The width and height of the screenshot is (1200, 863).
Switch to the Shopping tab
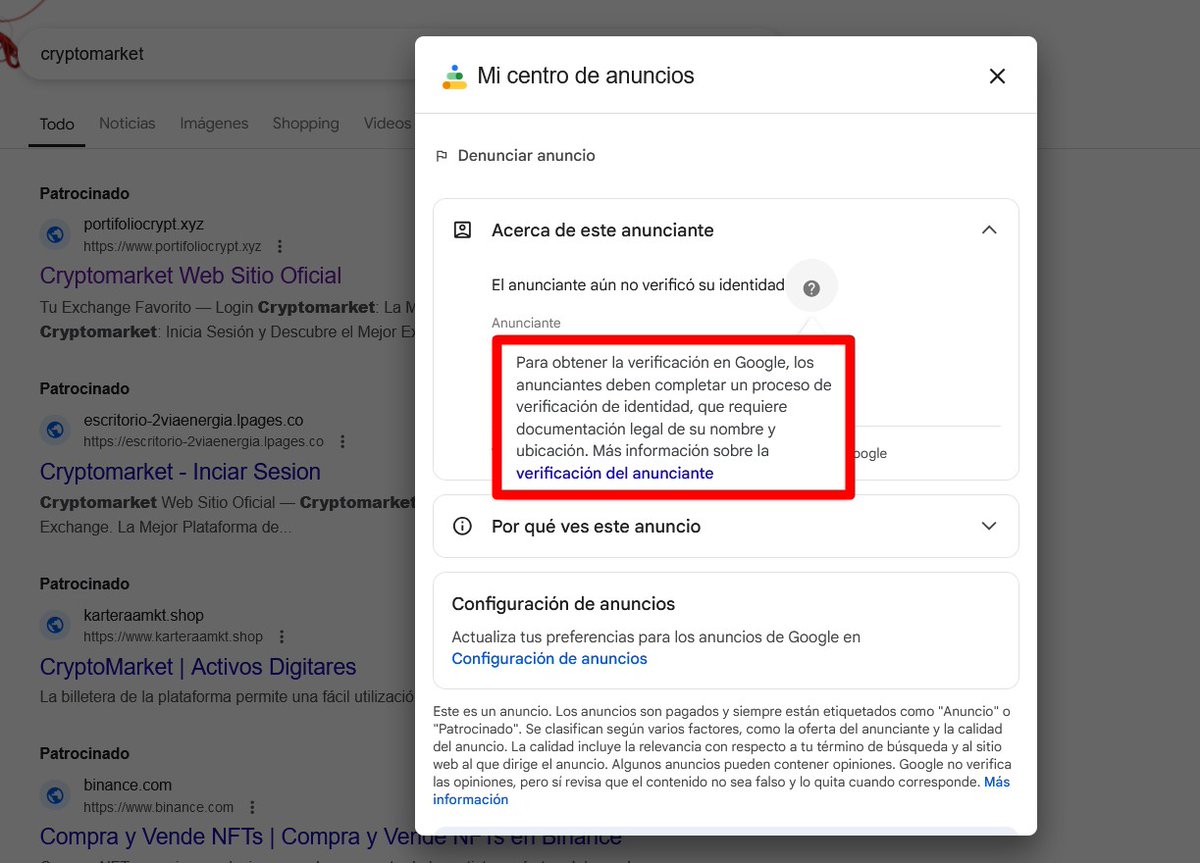click(x=305, y=123)
